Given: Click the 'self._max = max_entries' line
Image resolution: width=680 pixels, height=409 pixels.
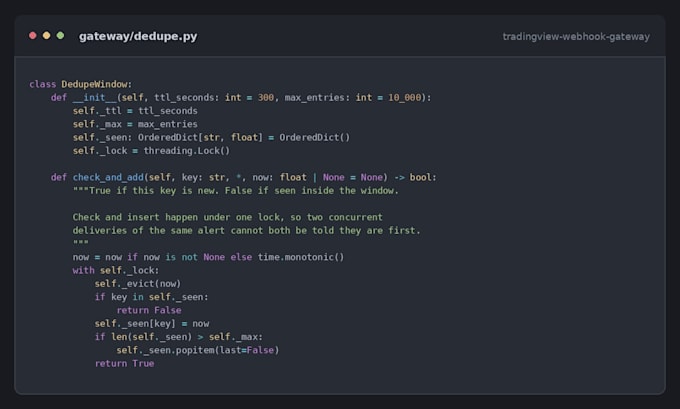Looking at the screenshot, I should [135, 124].
